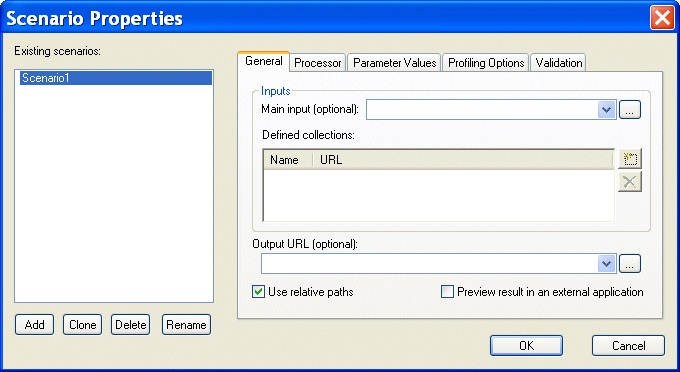
Task: Select Scenario1 in existing scenarios list
Action: 116,78
